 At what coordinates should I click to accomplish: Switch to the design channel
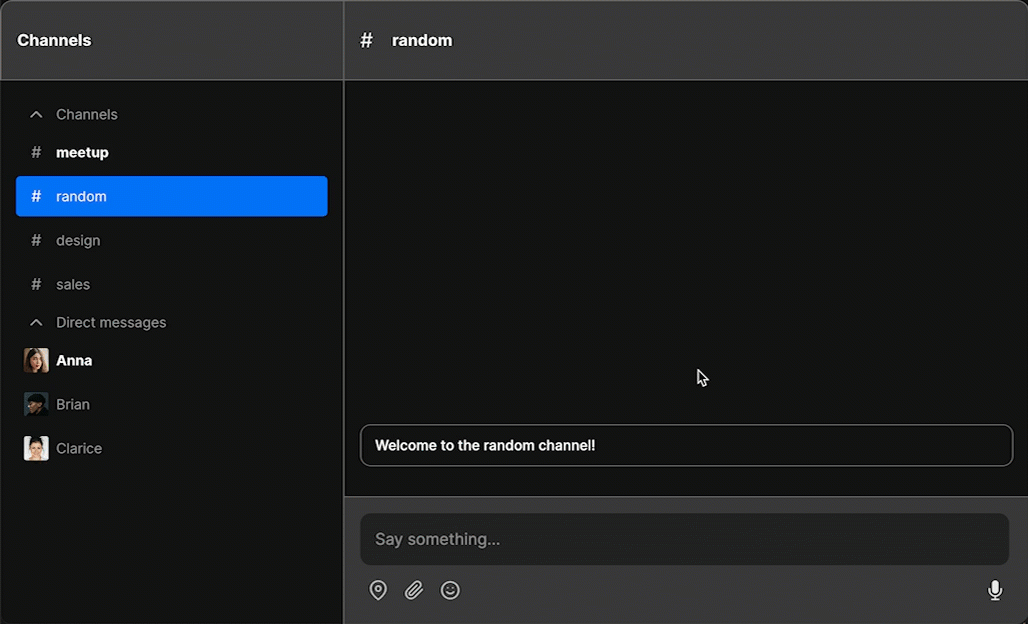coord(78,240)
